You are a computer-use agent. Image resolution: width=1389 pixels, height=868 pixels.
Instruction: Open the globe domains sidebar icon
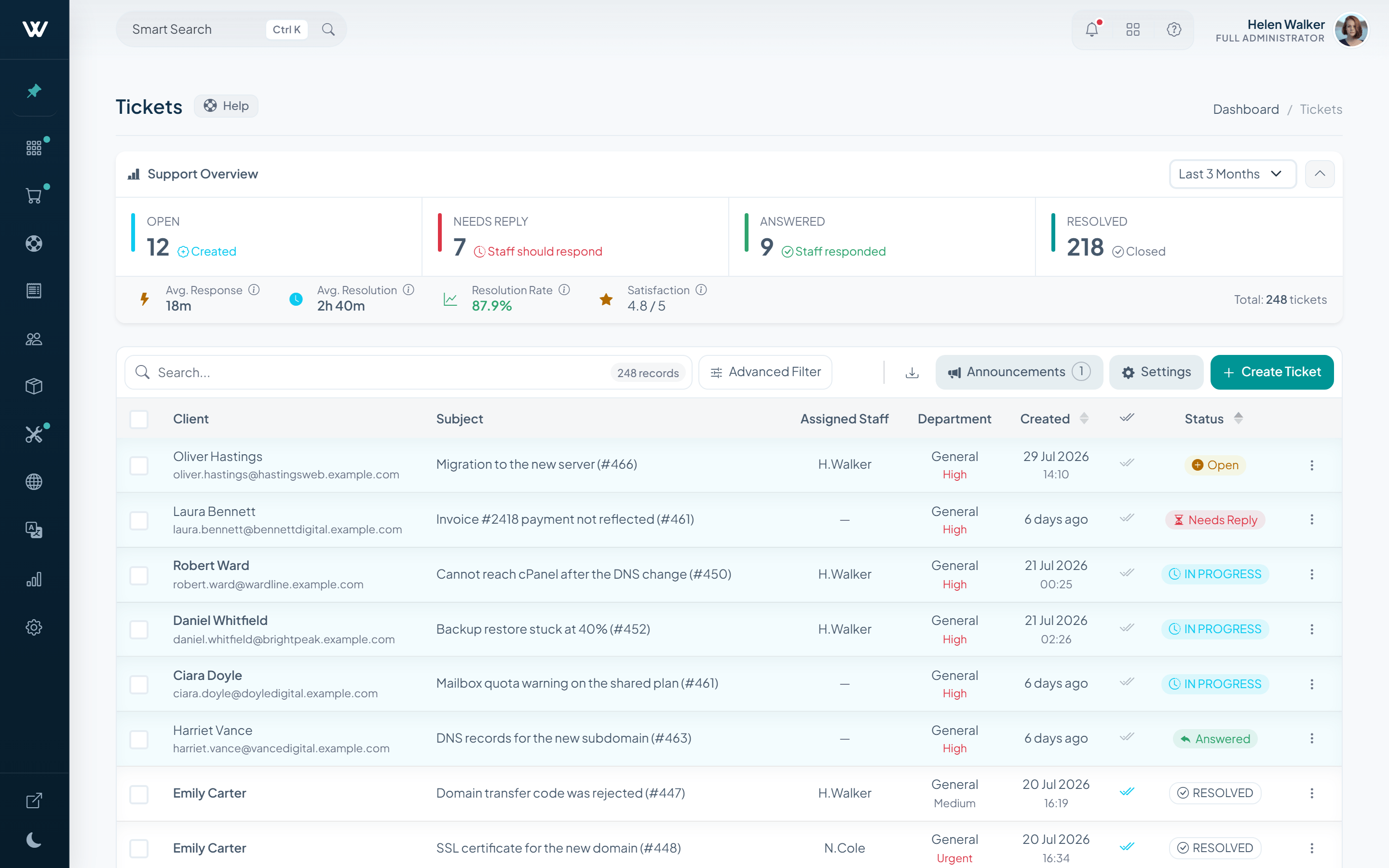(x=34, y=482)
